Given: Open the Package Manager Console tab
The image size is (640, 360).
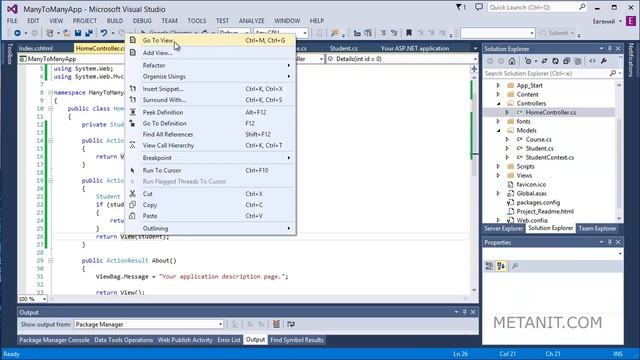Looking at the screenshot, I should 54,340.
